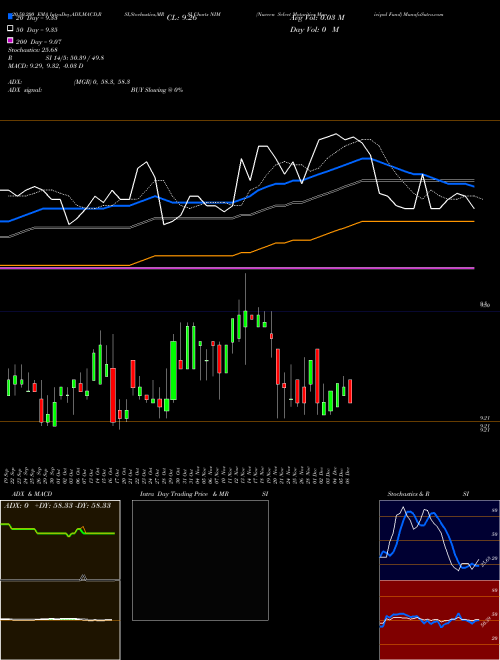Viewport: 500px width, 660px height.
Task: Click the magenta 200 Day legend swatch
Action: [11, 41]
